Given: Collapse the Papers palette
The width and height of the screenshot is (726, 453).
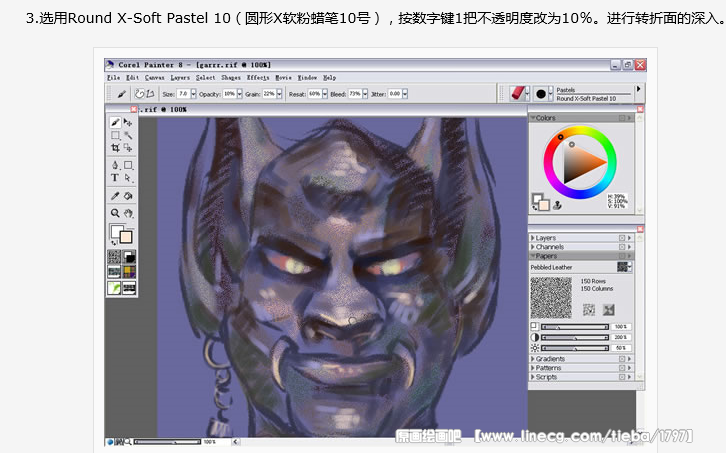Looking at the screenshot, I should (x=532, y=256).
